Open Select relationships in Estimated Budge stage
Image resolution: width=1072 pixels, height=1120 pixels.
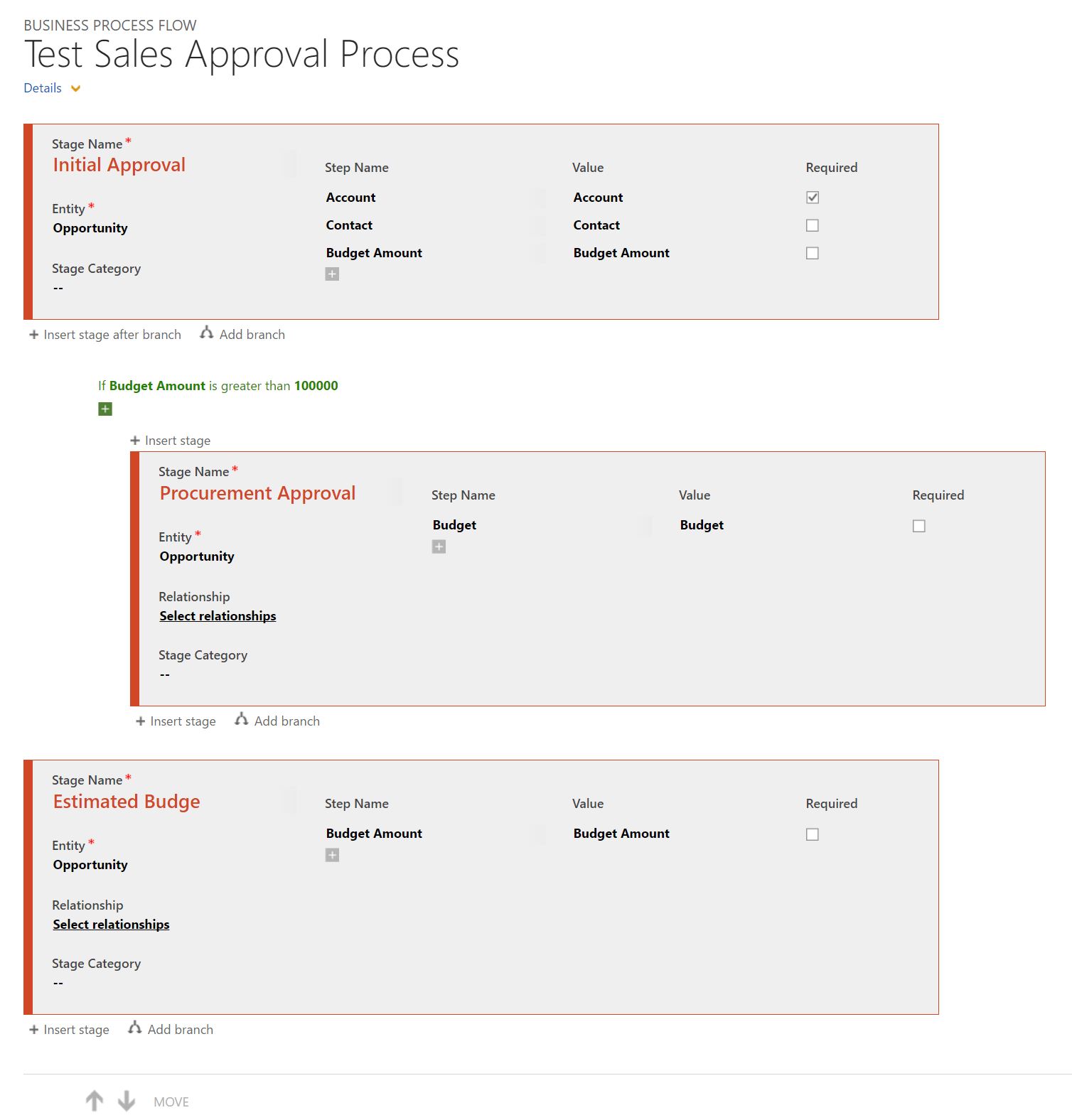111,925
